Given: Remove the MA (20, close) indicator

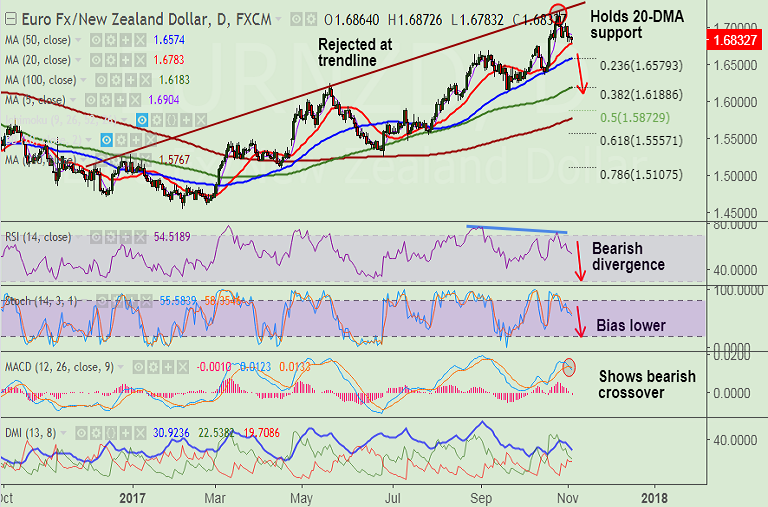Looking at the screenshot, I should click(x=140, y=60).
